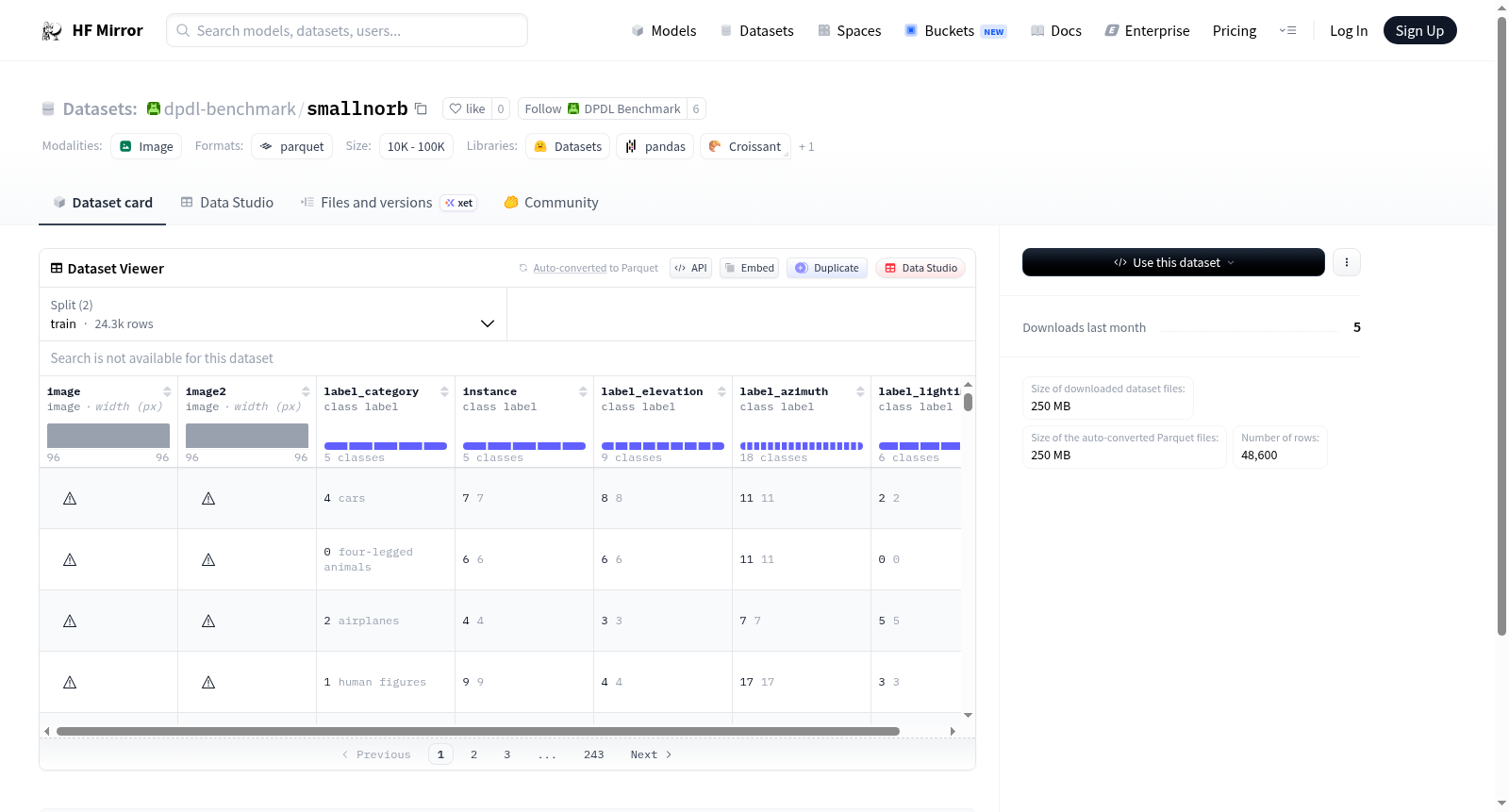
Task: Click the HF Mirror logo icon
Action: 52,31
